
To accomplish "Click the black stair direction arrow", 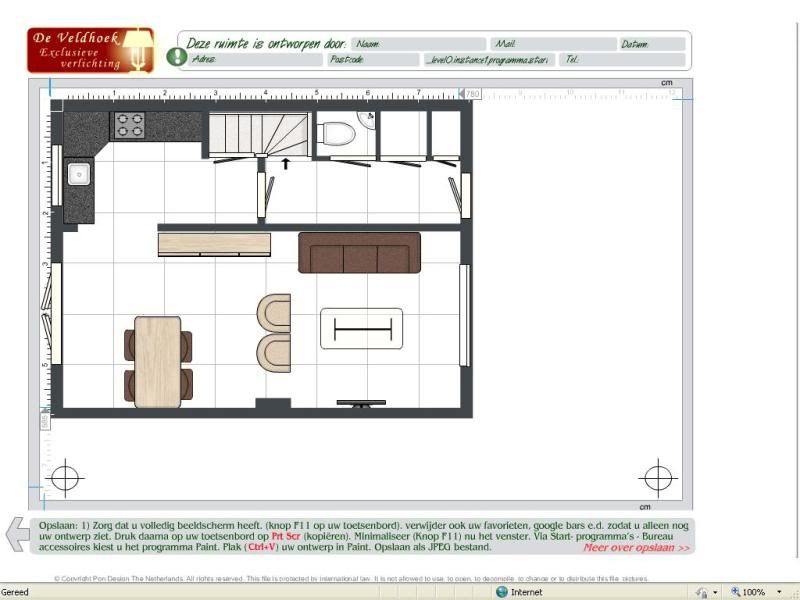I will [286, 163].
